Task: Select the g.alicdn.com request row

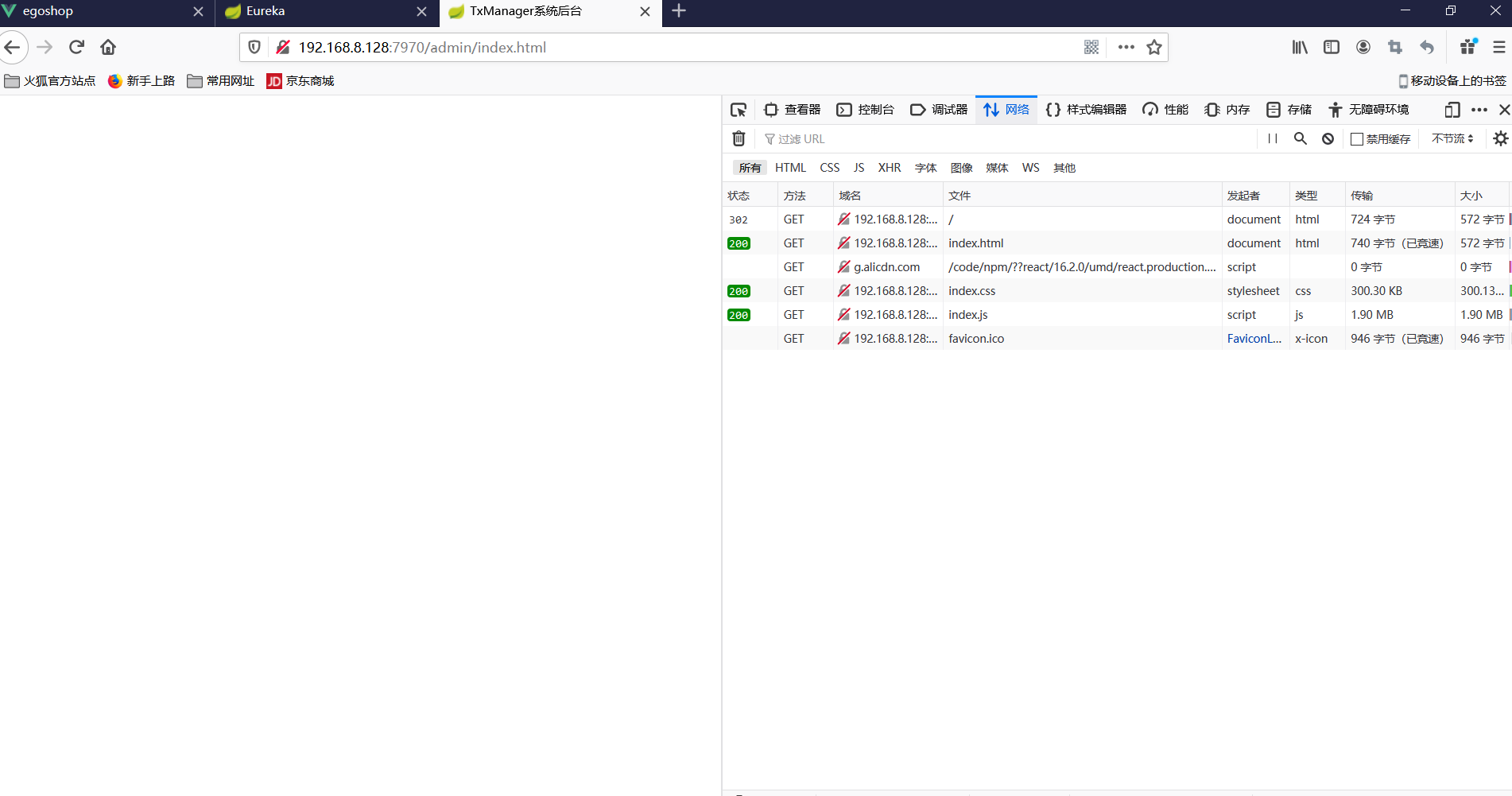Action: pyautogui.click(x=1117, y=267)
